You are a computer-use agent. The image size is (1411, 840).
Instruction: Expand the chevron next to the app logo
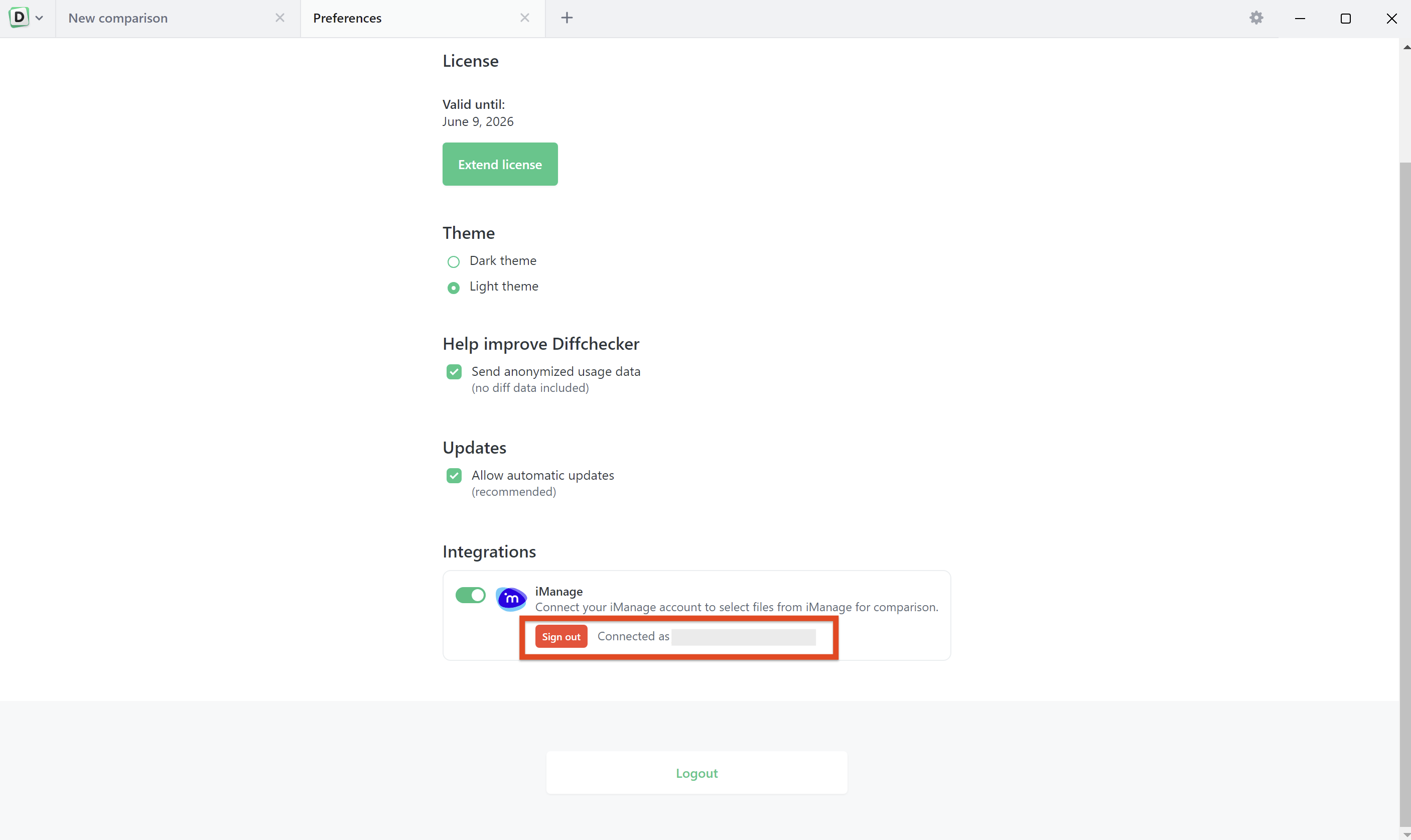coord(39,18)
